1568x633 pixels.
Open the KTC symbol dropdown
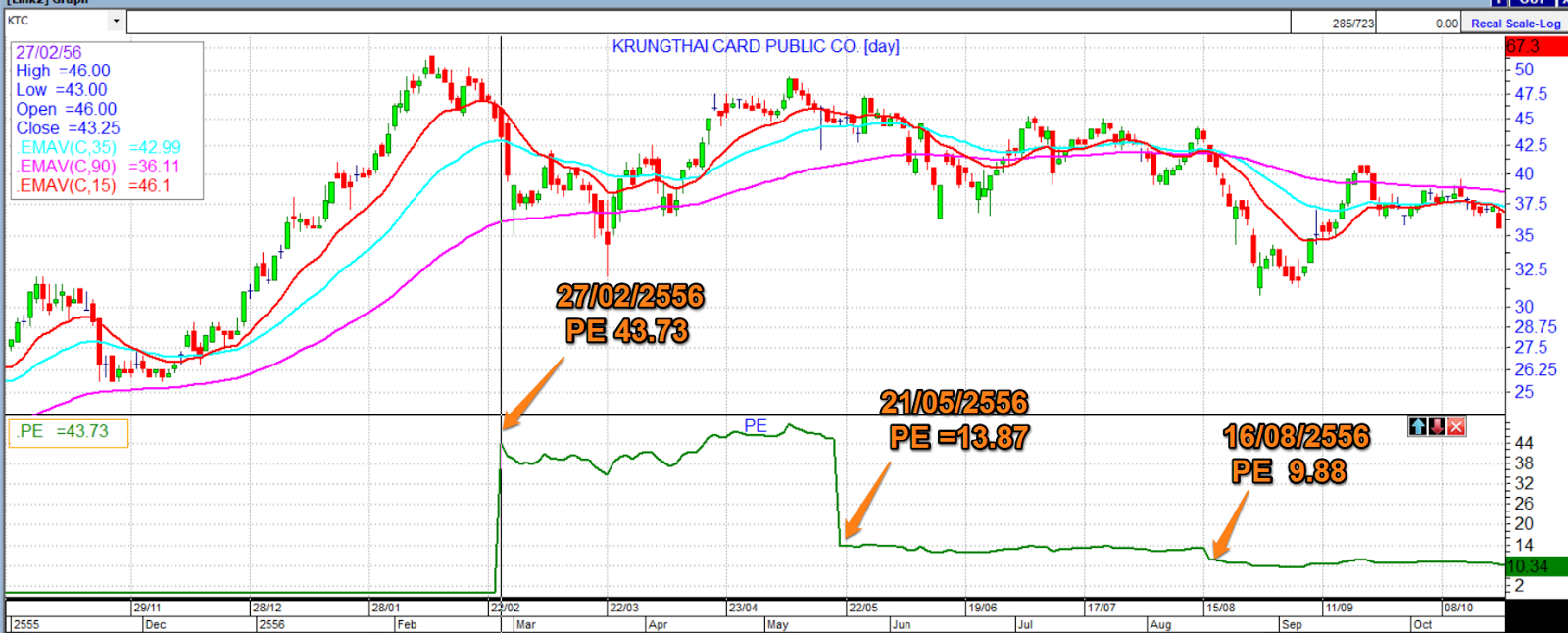pyautogui.click(x=117, y=21)
